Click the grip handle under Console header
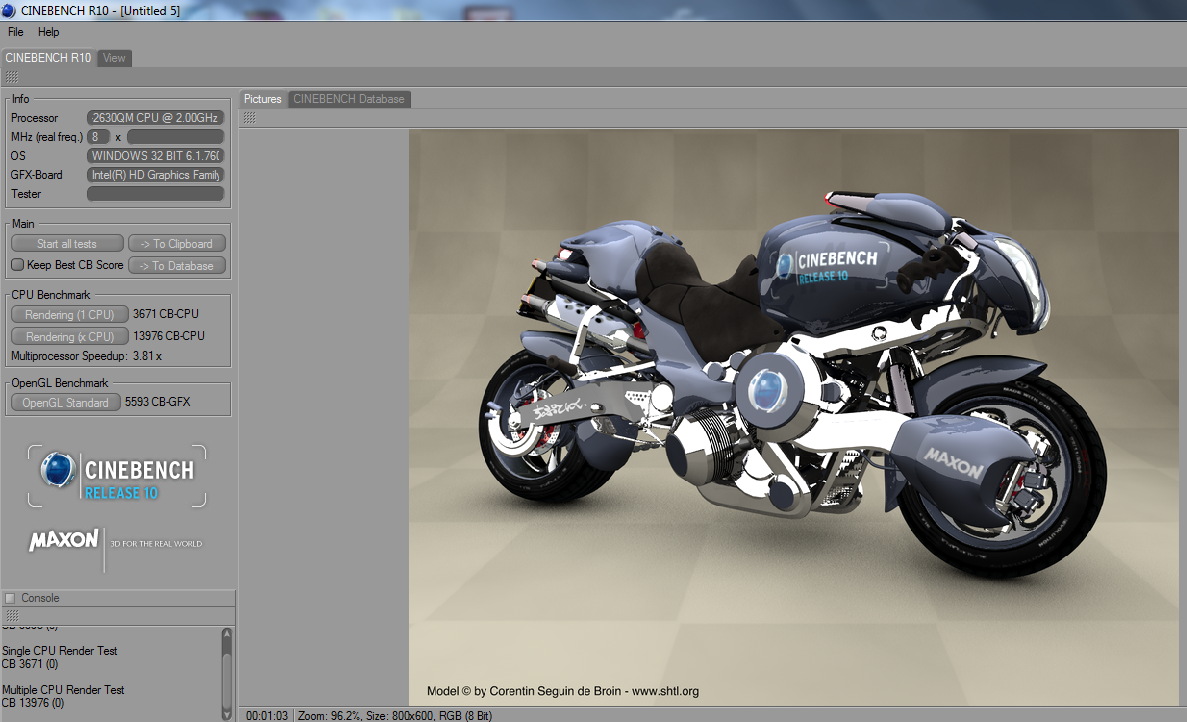This screenshot has width=1187, height=722. (12, 616)
